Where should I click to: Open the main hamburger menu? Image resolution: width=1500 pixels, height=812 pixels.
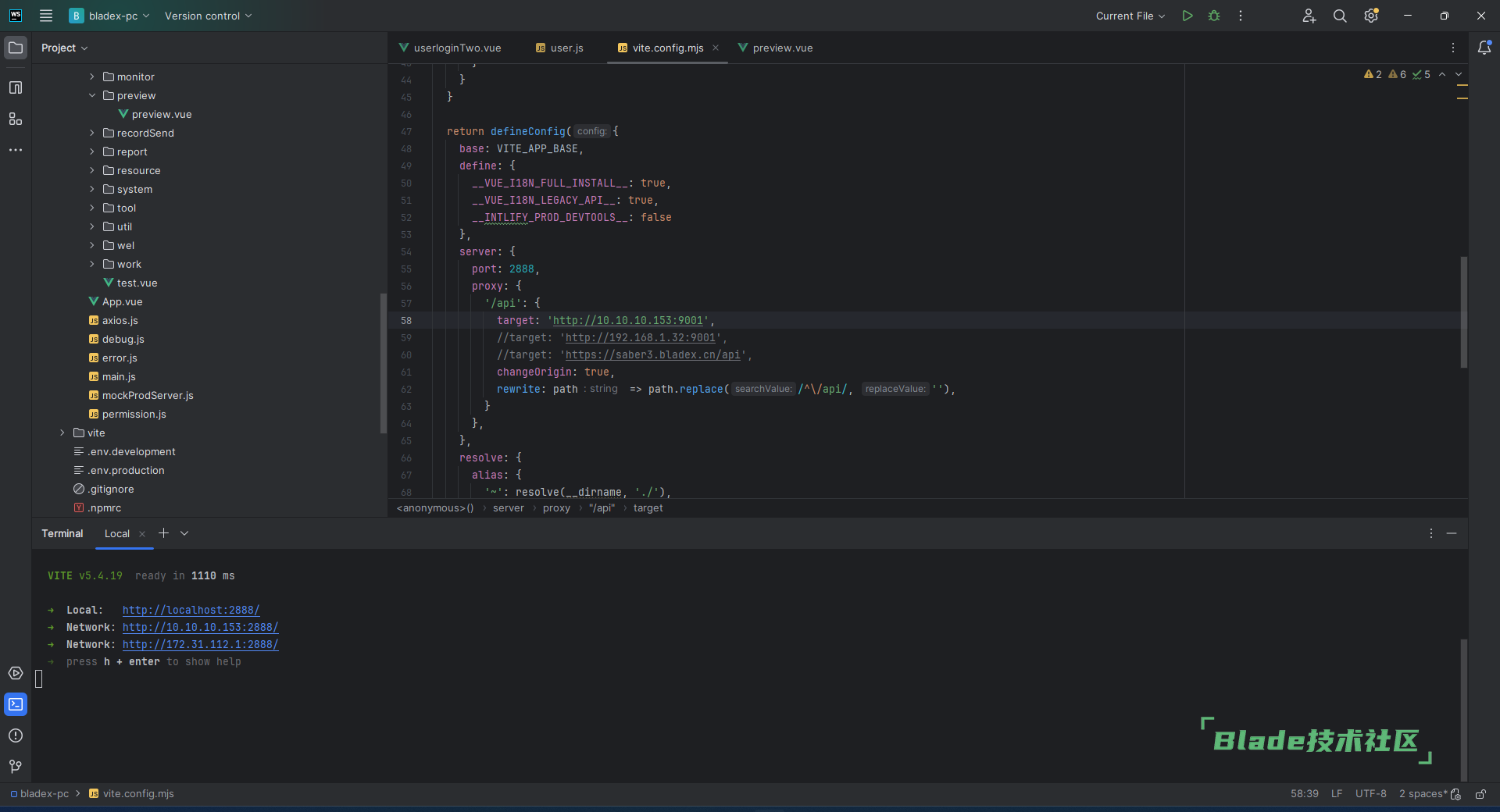pos(46,16)
